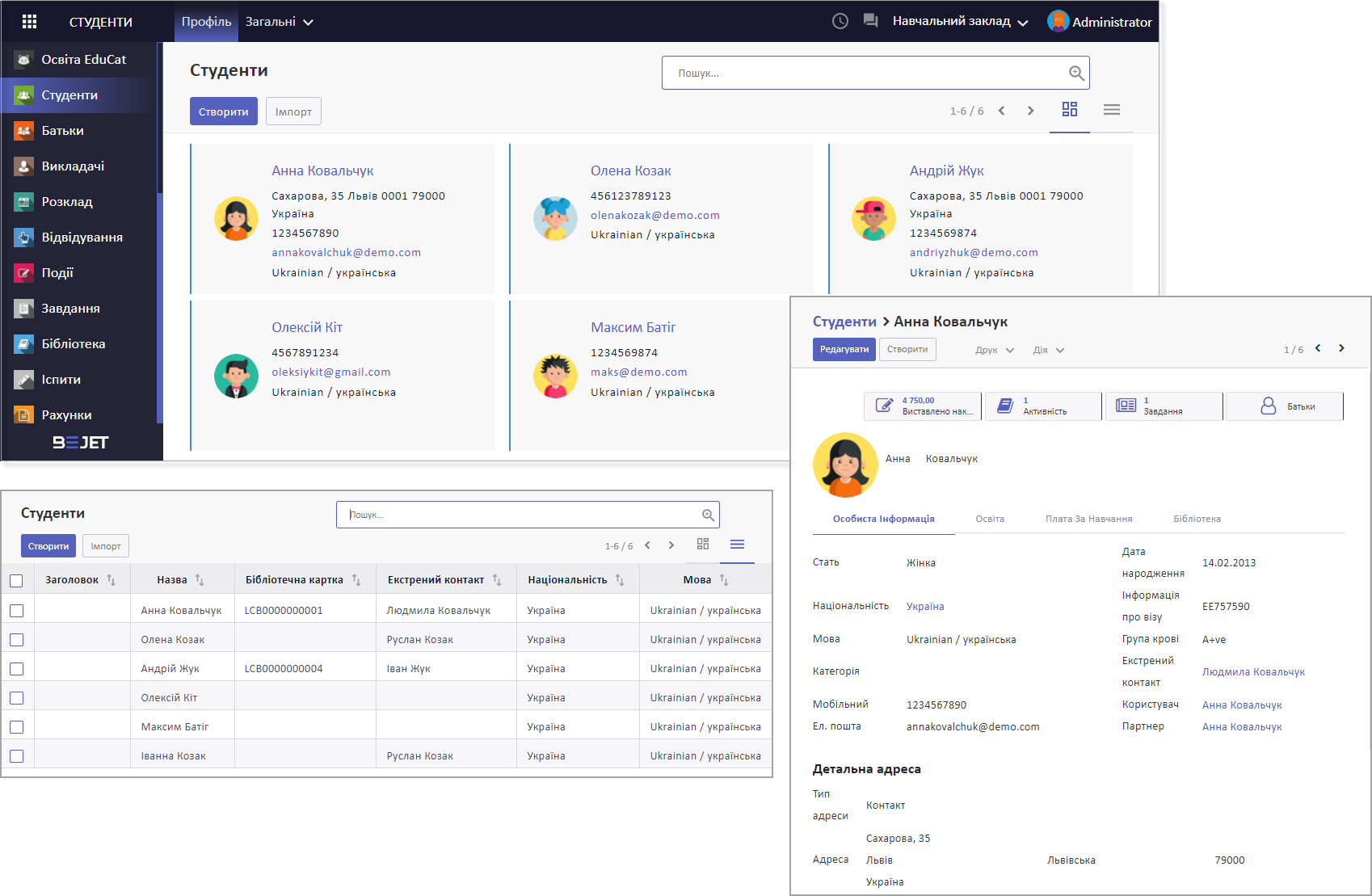Open the Особиста Інформація tab
Viewport: 1372px width, 896px height.
point(884,519)
